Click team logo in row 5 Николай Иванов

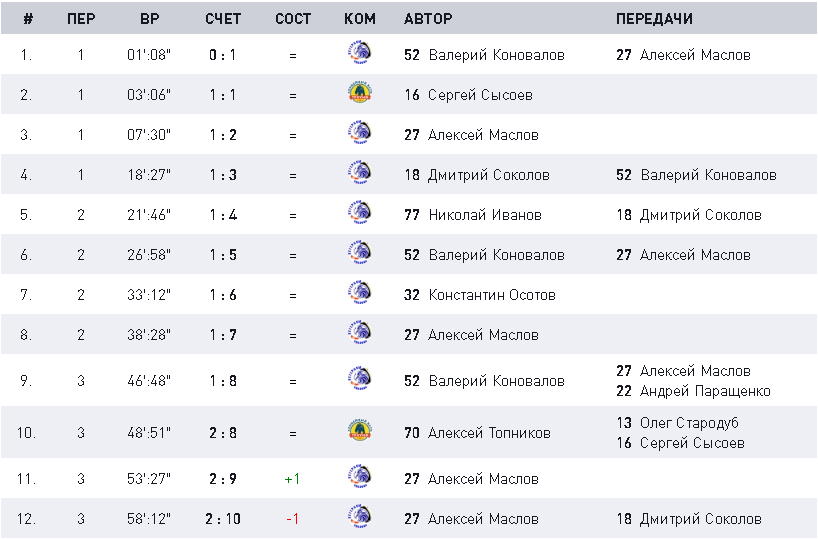(359, 212)
